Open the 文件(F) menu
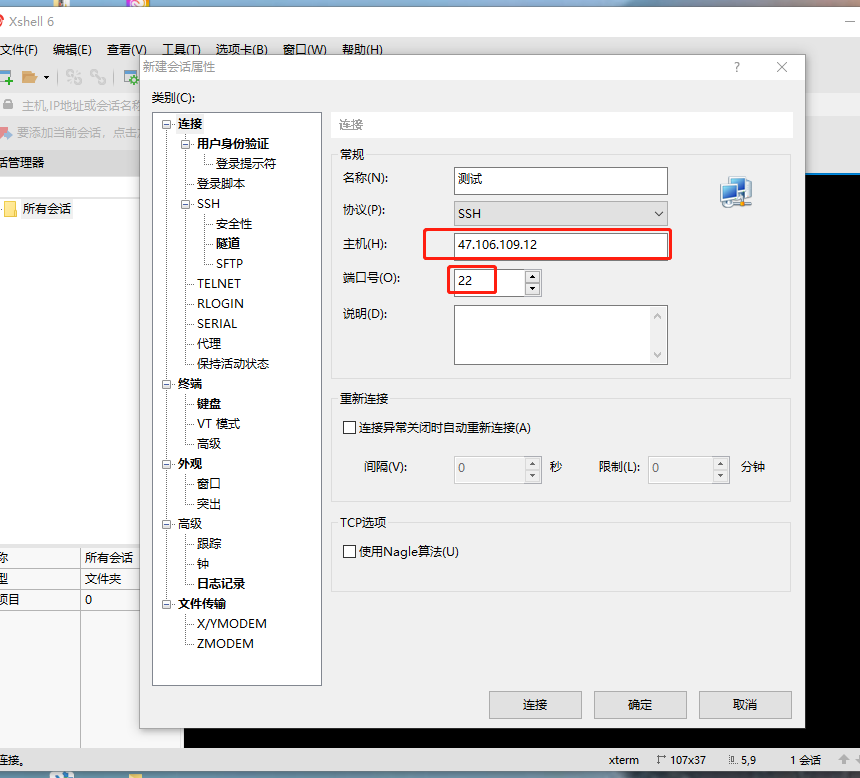 point(19,50)
